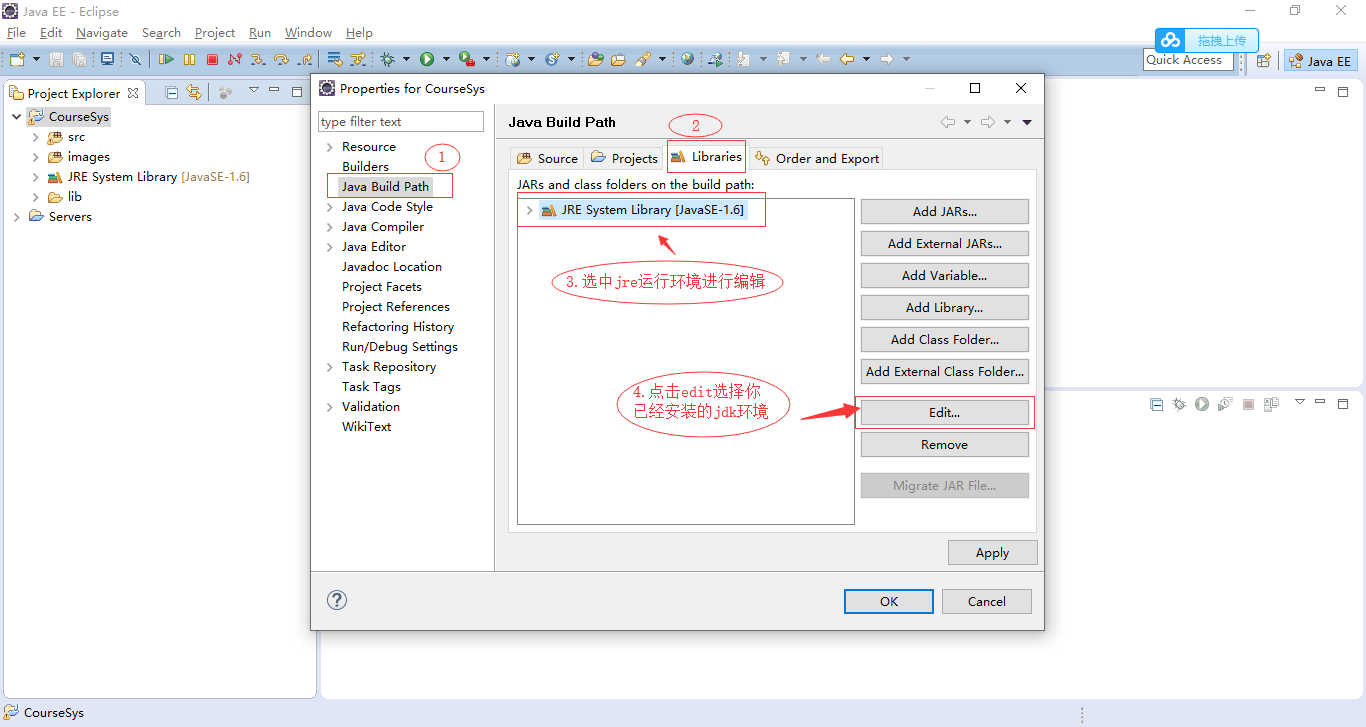This screenshot has height=727, width=1366.
Task: Open the Window menu
Action: click(308, 33)
